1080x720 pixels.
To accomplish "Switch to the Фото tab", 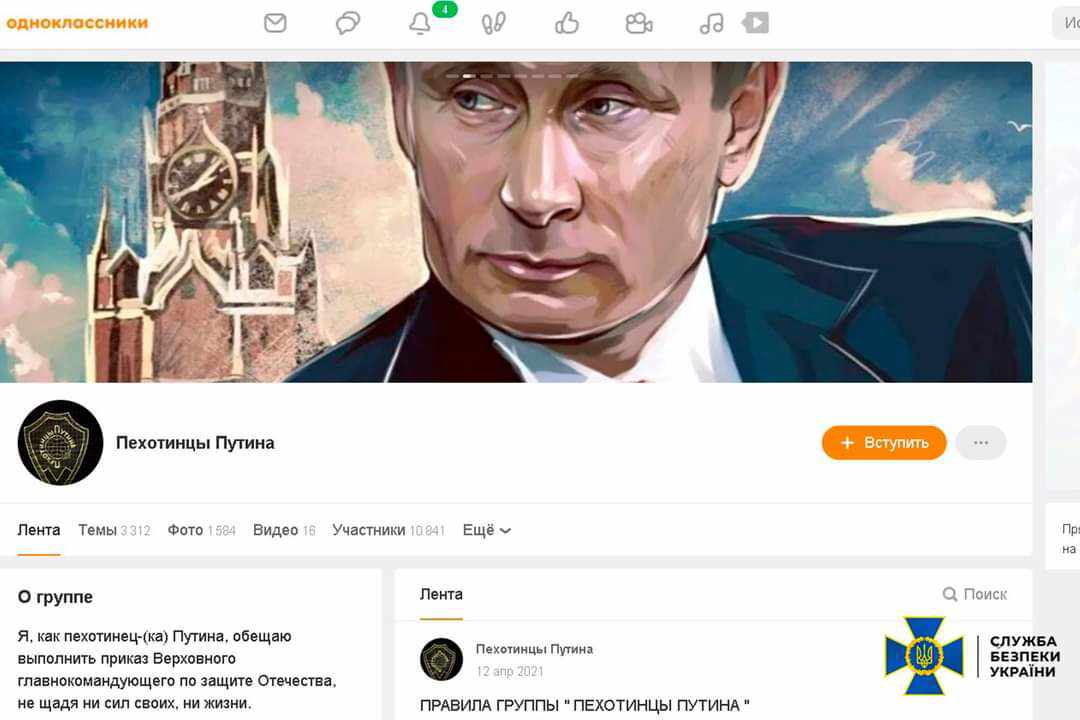I will coord(201,530).
